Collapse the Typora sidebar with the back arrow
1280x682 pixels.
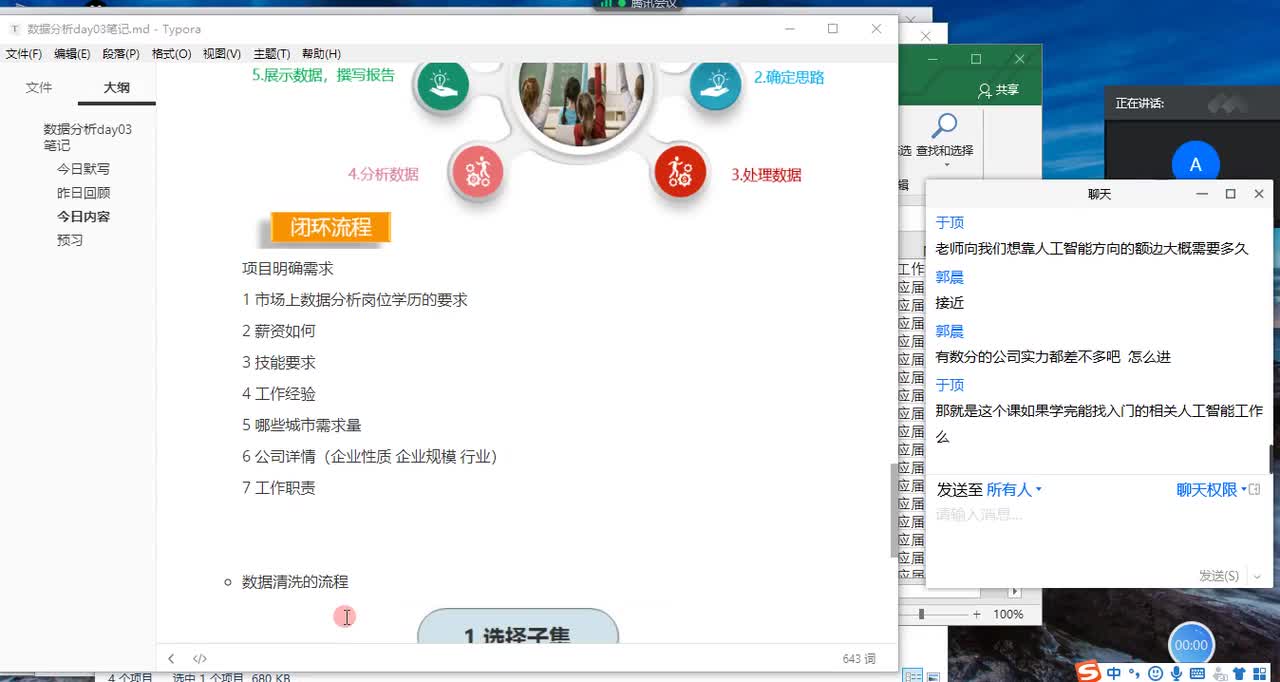pos(171,658)
